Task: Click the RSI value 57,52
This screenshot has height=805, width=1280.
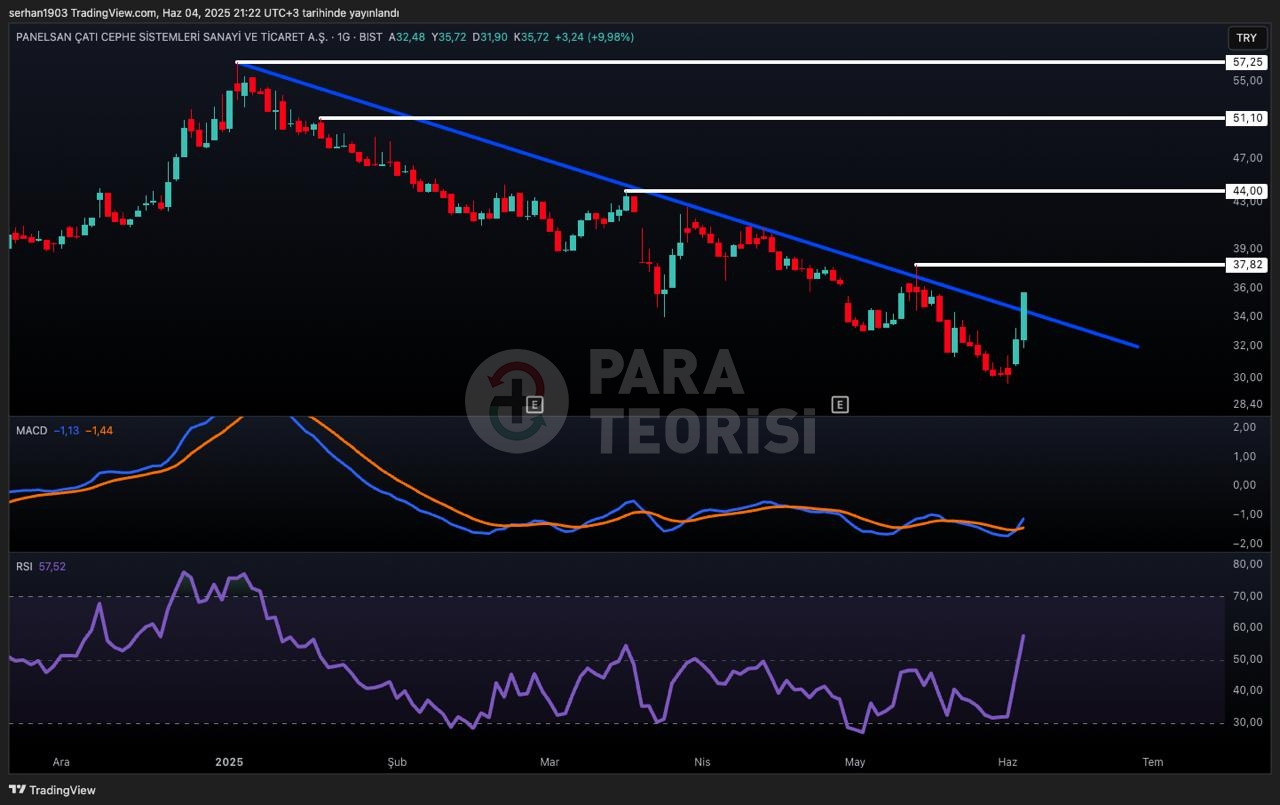Action: [x=52, y=566]
